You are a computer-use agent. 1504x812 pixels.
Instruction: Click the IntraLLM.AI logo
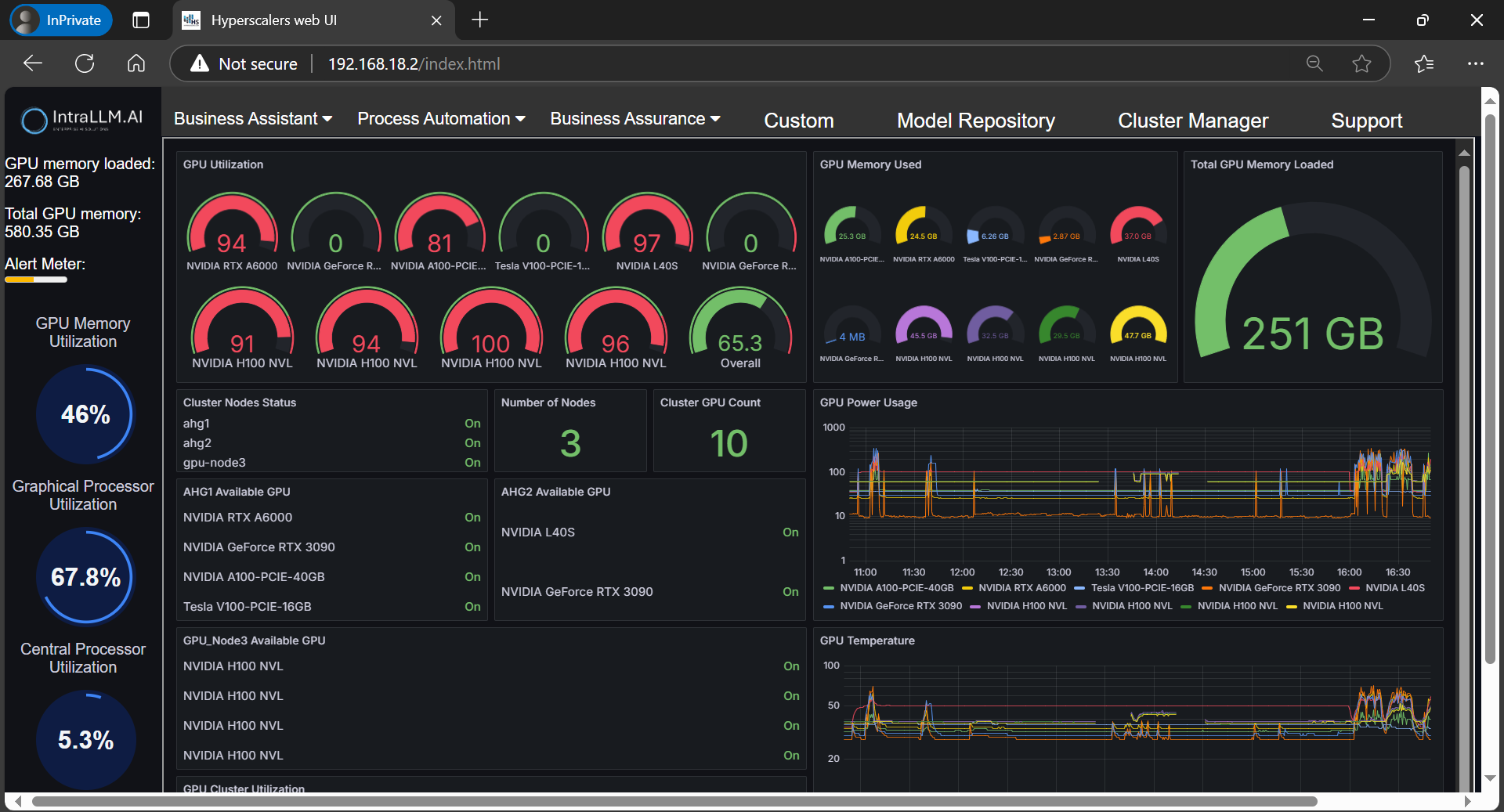click(82, 119)
